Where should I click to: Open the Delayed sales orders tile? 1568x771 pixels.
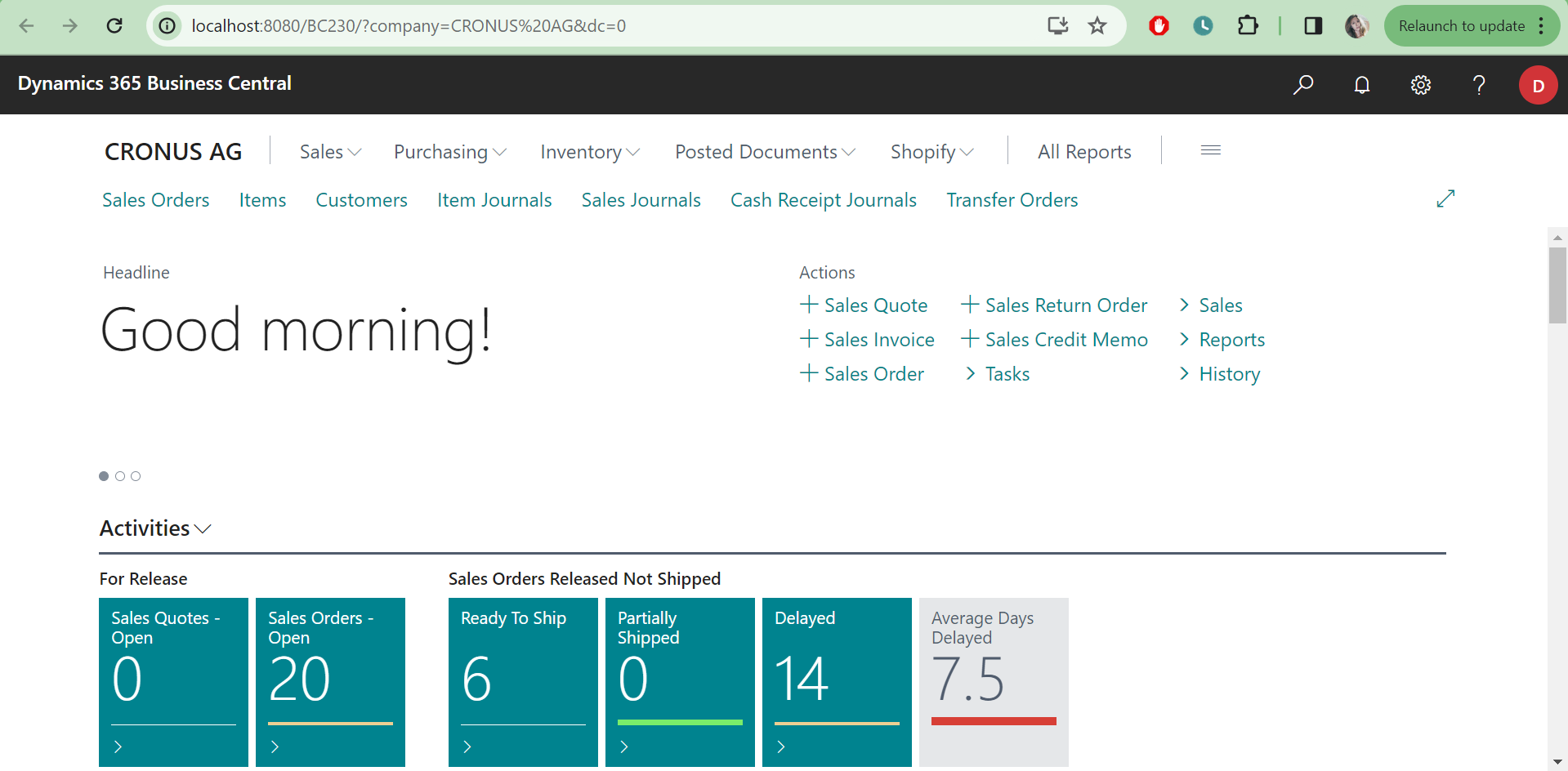pos(837,681)
